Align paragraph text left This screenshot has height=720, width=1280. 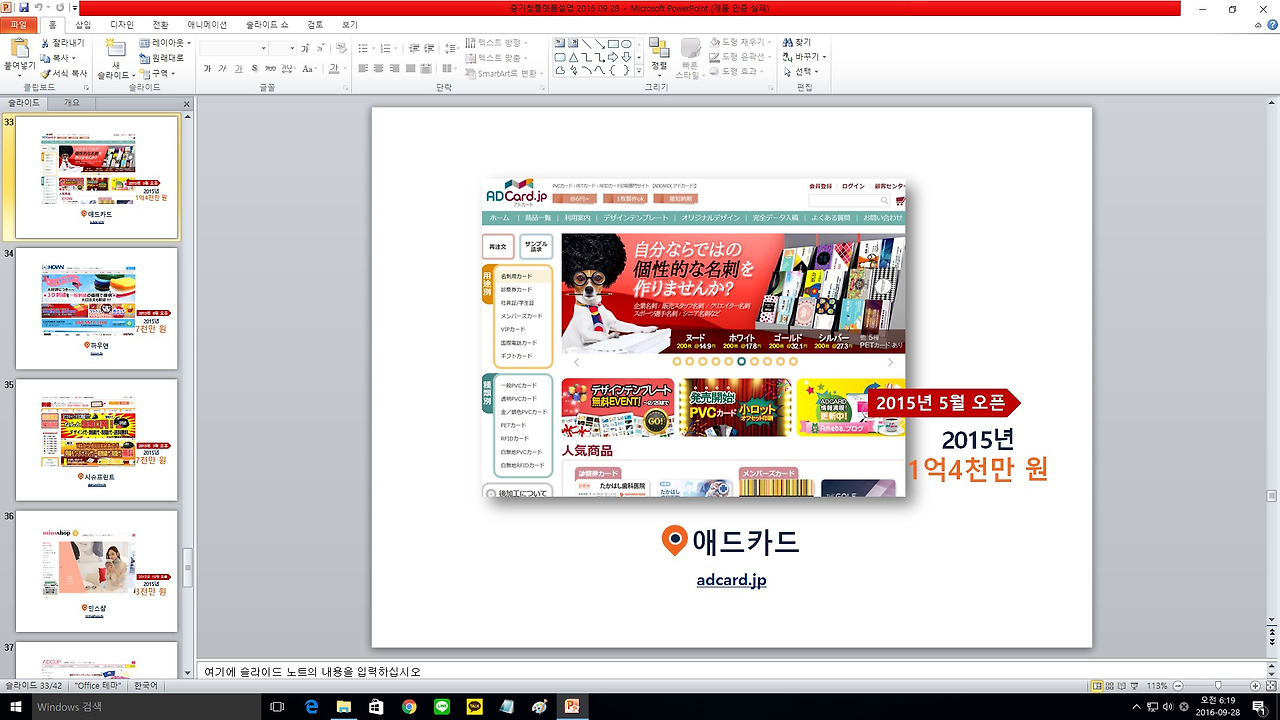(364, 69)
